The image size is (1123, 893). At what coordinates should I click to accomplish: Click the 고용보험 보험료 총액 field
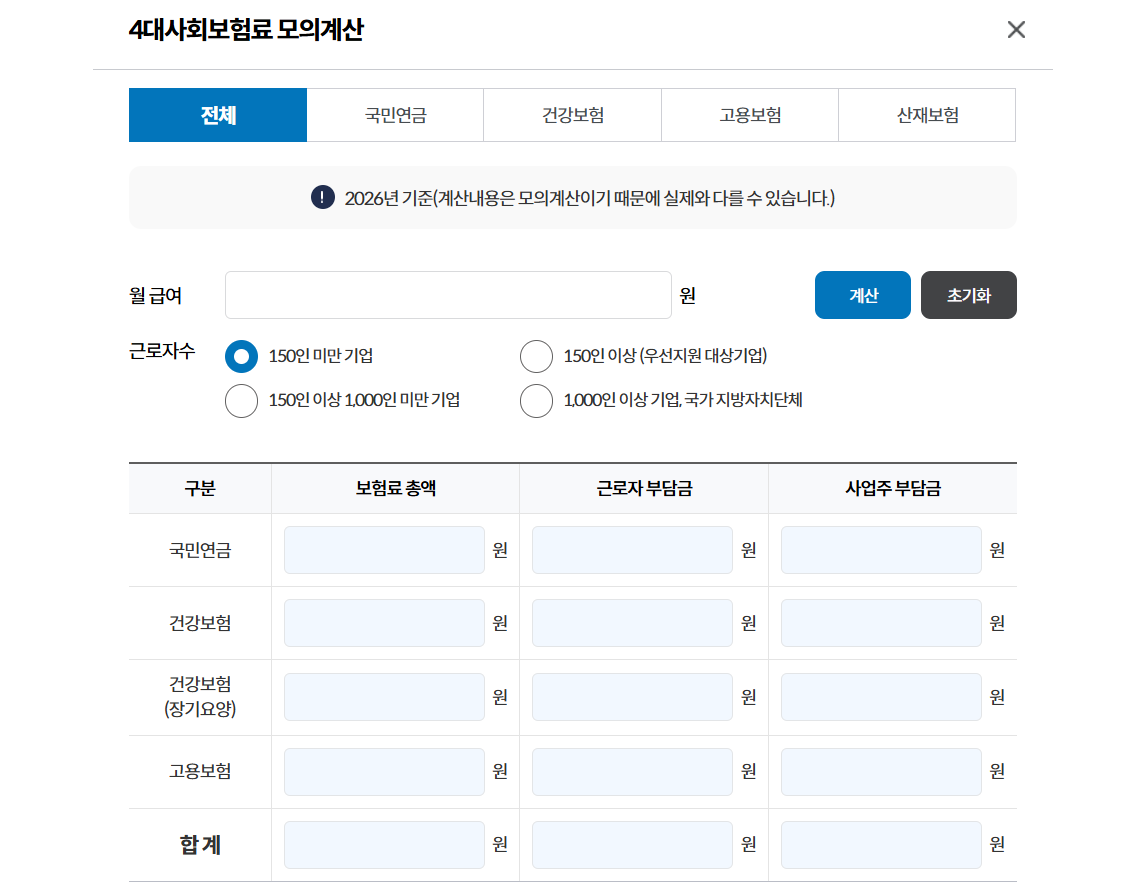click(x=384, y=771)
